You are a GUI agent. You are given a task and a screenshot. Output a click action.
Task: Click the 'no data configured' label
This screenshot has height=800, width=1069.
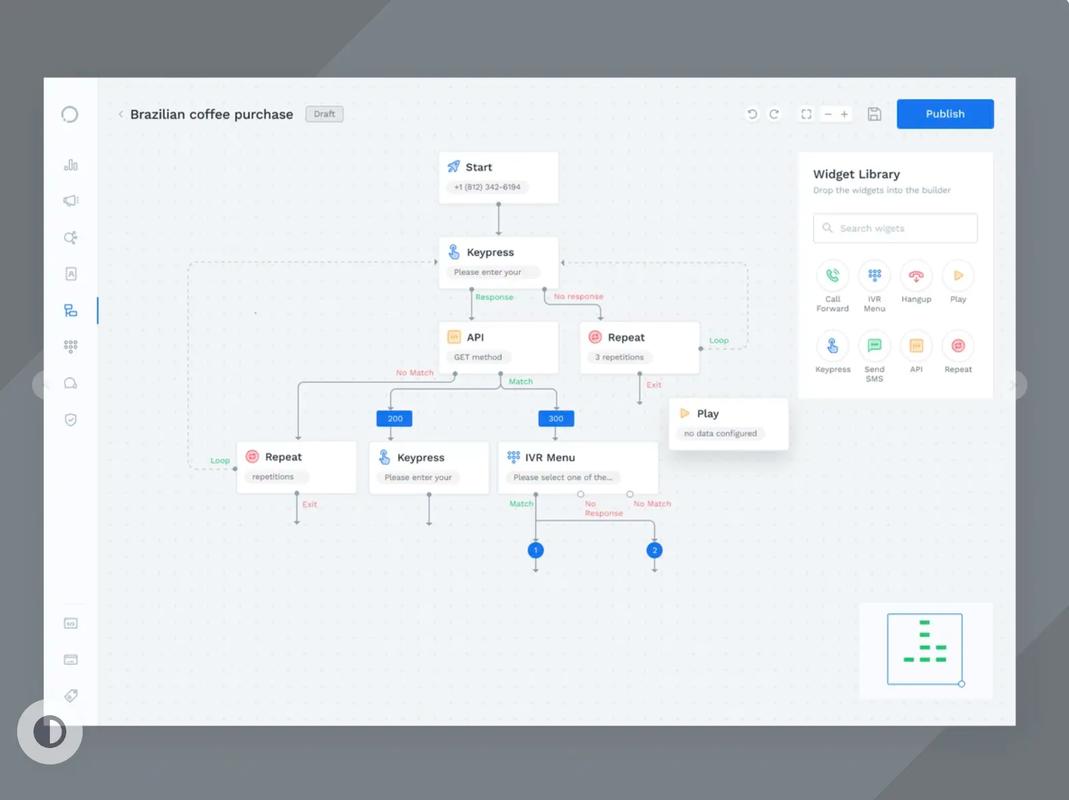720,433
